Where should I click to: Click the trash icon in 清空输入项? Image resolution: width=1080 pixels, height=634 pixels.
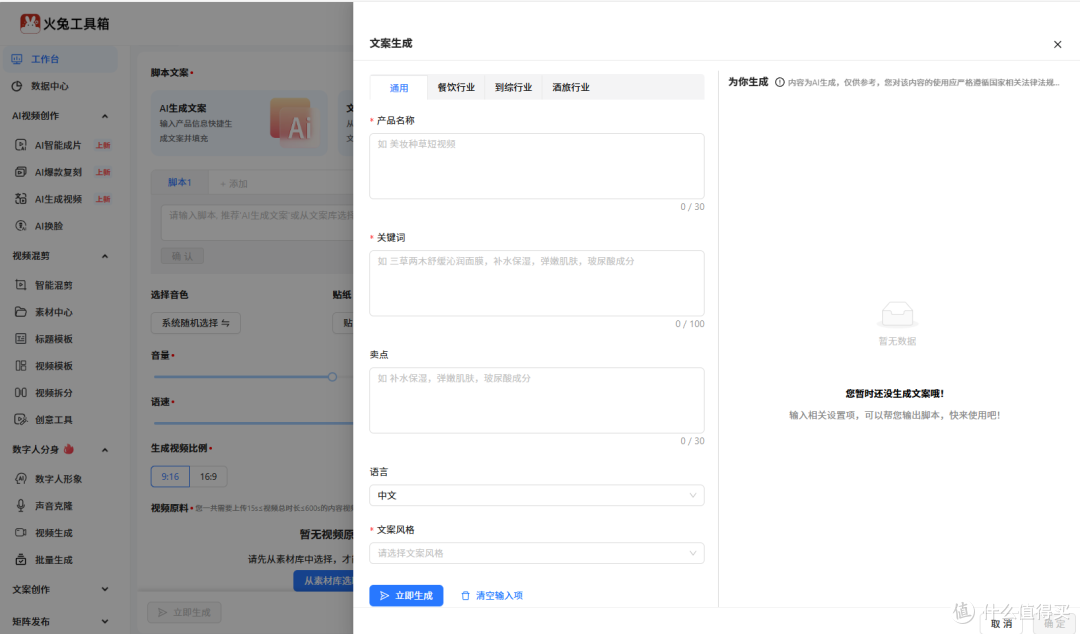pos(465,595)
